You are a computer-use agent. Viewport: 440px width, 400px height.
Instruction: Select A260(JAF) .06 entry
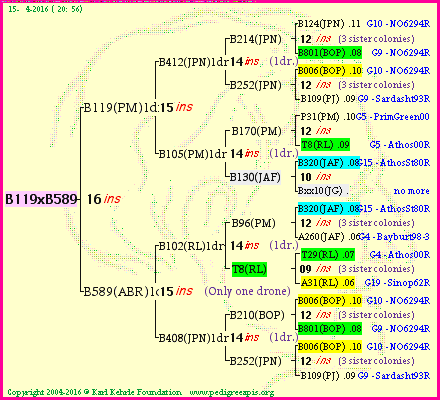tap(328, 237)
